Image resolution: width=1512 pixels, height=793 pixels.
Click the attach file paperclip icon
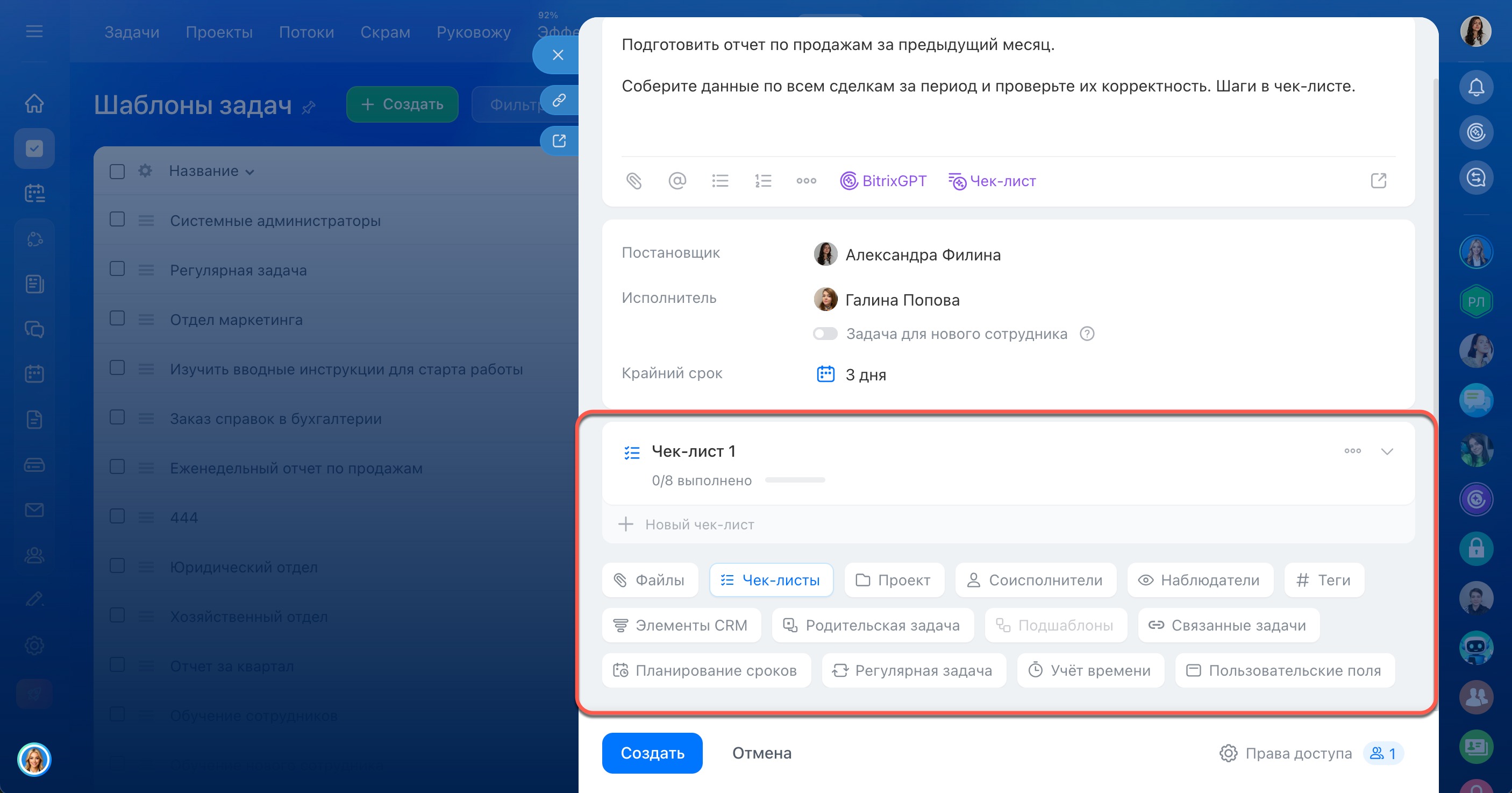[x=634, y=181]
